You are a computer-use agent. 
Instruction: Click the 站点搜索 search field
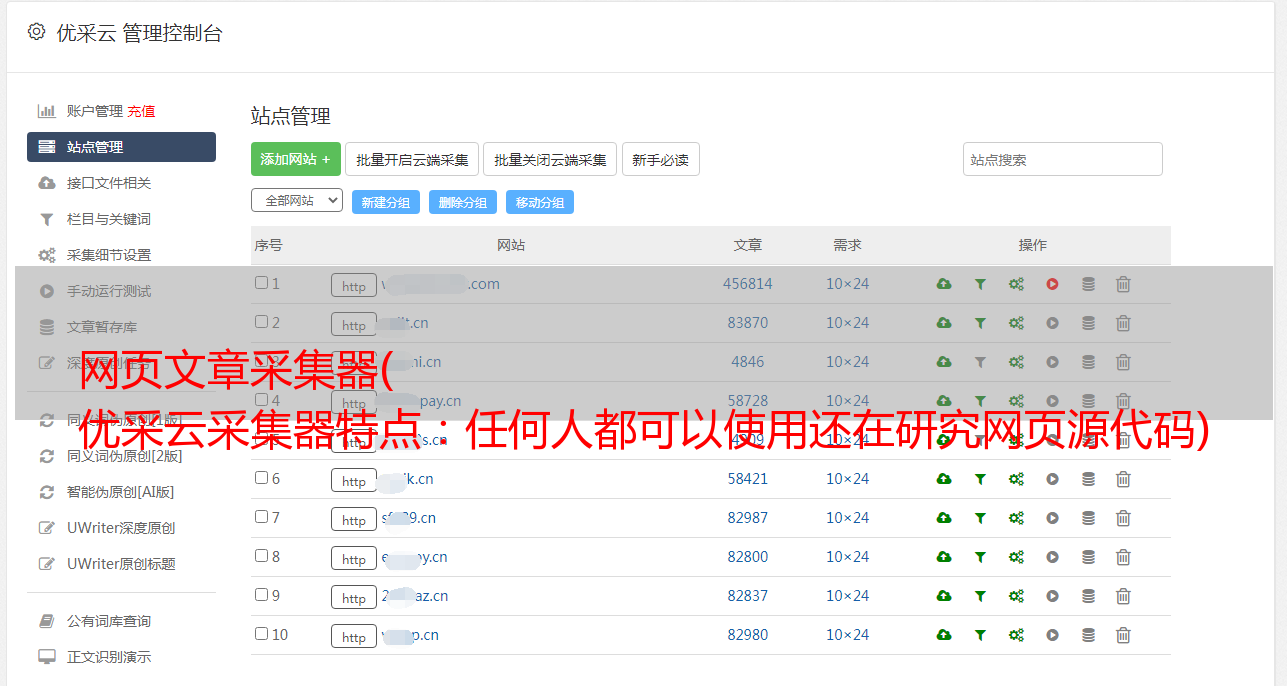point(1062,159)
